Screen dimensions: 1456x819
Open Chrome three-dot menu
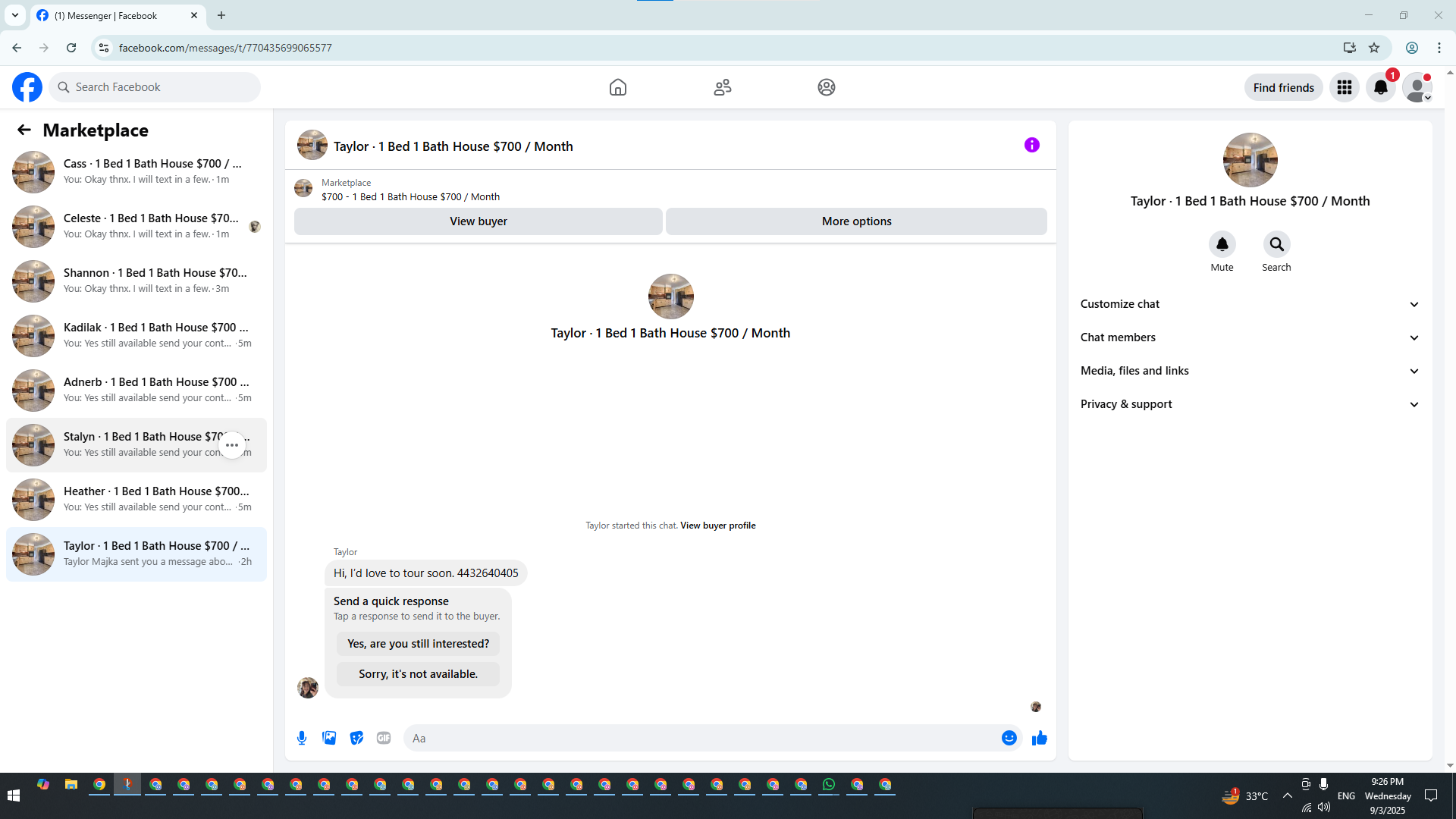coord(1439,48)
